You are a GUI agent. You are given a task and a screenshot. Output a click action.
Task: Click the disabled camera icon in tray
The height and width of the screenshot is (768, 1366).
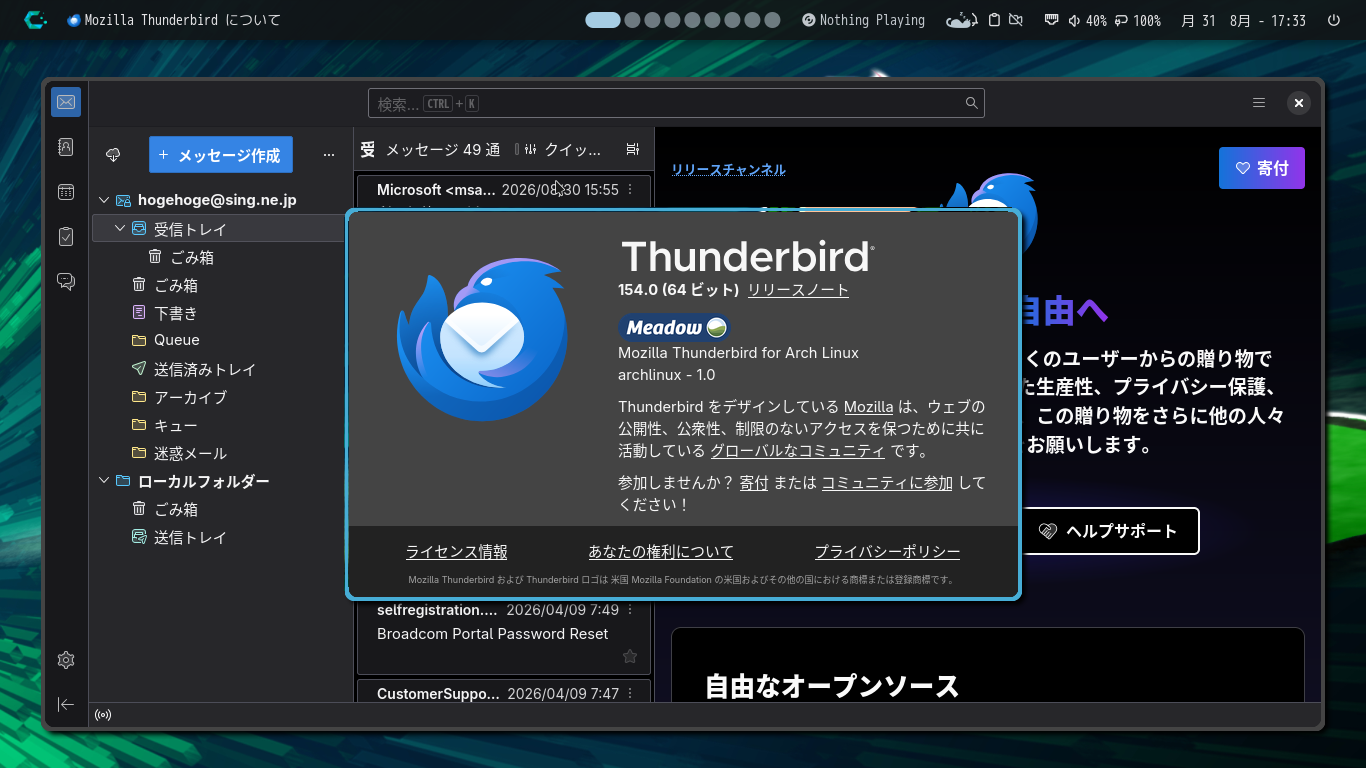click(x=1016, y=20)
